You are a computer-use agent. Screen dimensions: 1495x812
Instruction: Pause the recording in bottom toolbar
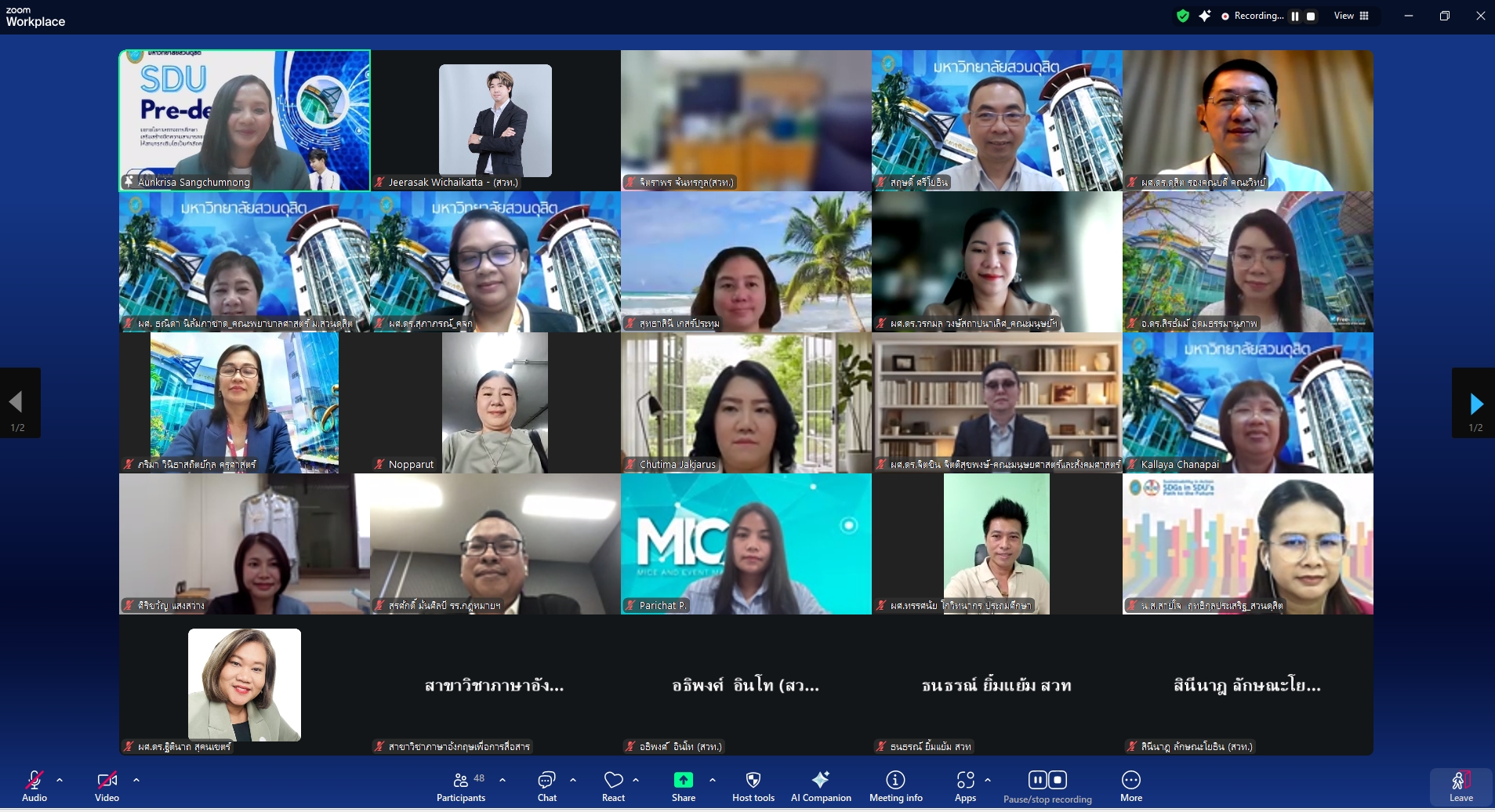1037,780
